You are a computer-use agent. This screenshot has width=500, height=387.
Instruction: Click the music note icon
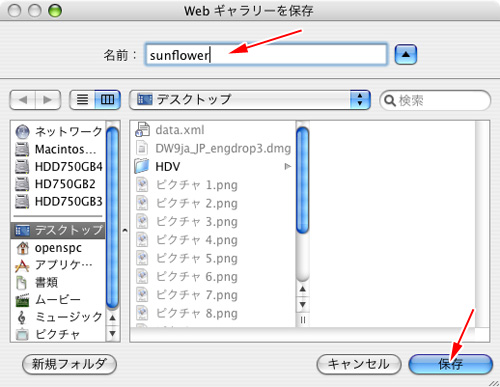click(22, 317)
